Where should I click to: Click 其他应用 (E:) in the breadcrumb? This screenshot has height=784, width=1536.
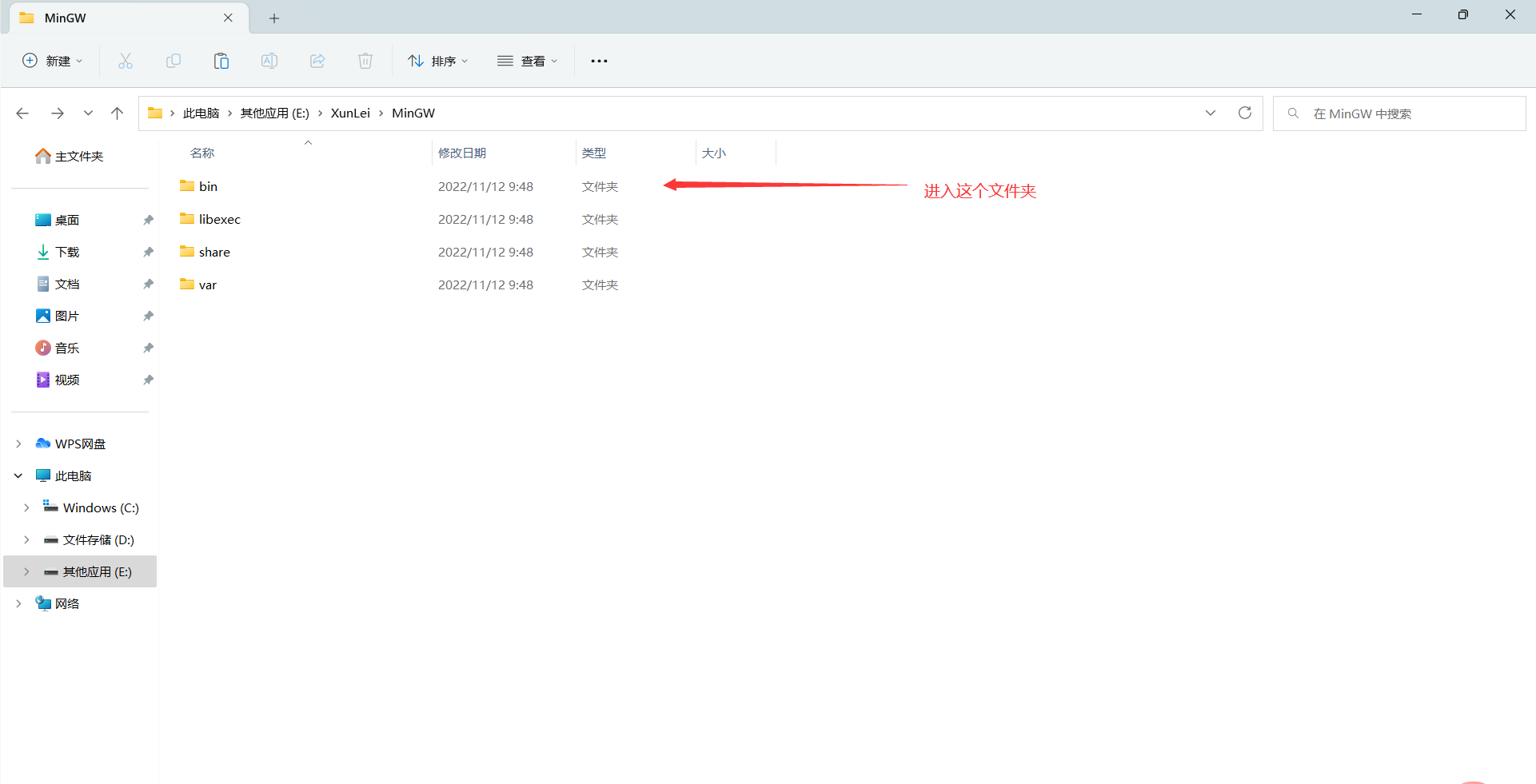275,113
